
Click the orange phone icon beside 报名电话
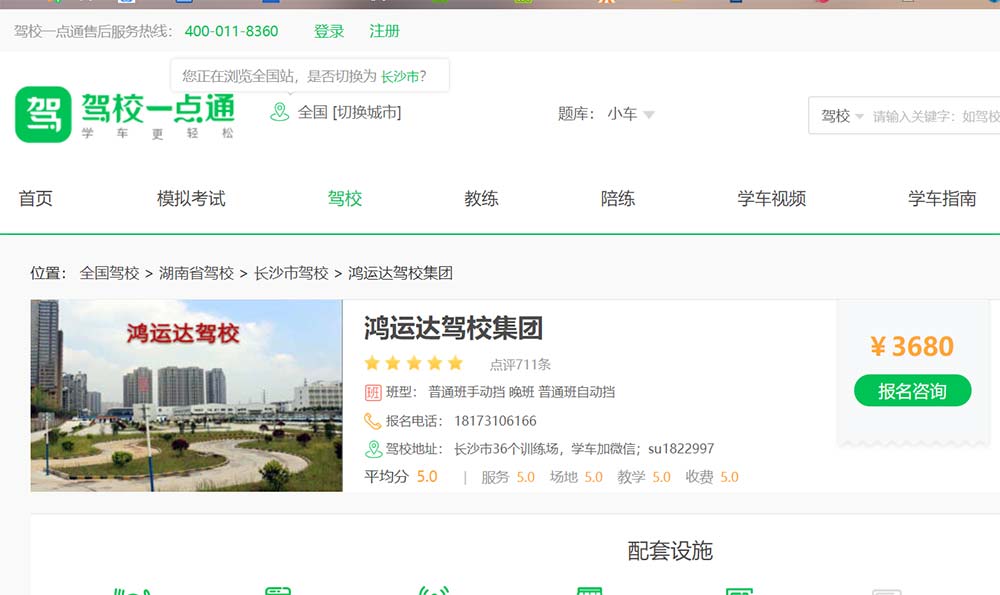point(373,421)
